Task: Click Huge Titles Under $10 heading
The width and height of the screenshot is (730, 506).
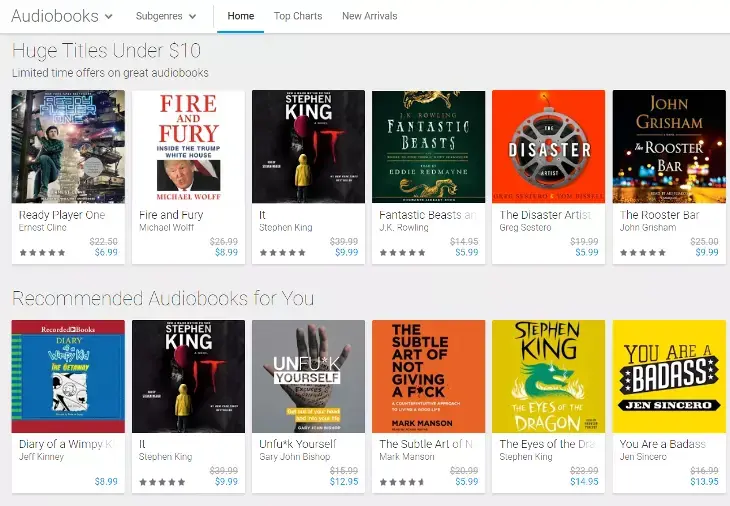Action: 107,50
